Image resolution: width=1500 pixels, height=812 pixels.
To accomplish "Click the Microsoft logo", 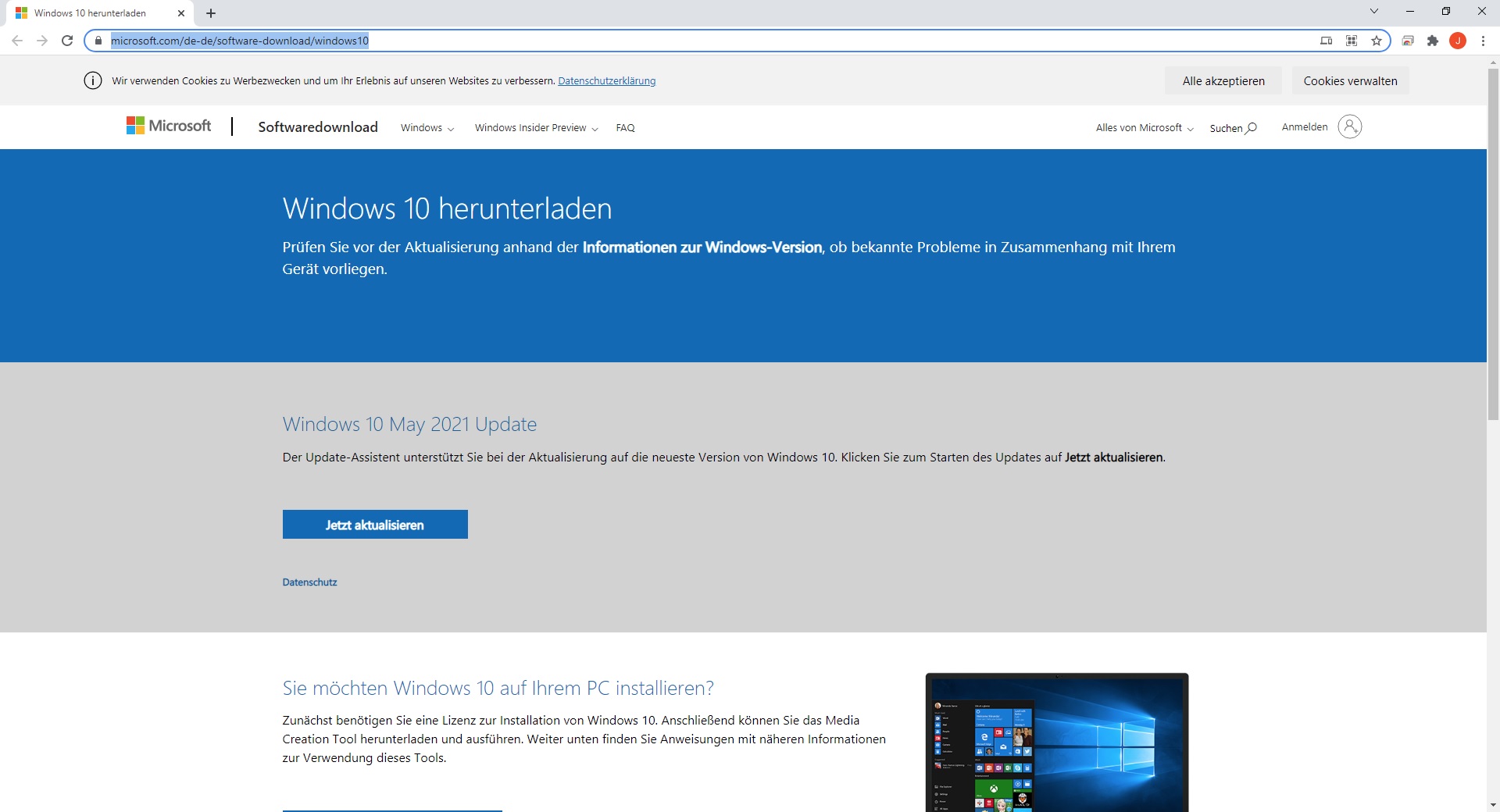I will click(x=169, y=126).
